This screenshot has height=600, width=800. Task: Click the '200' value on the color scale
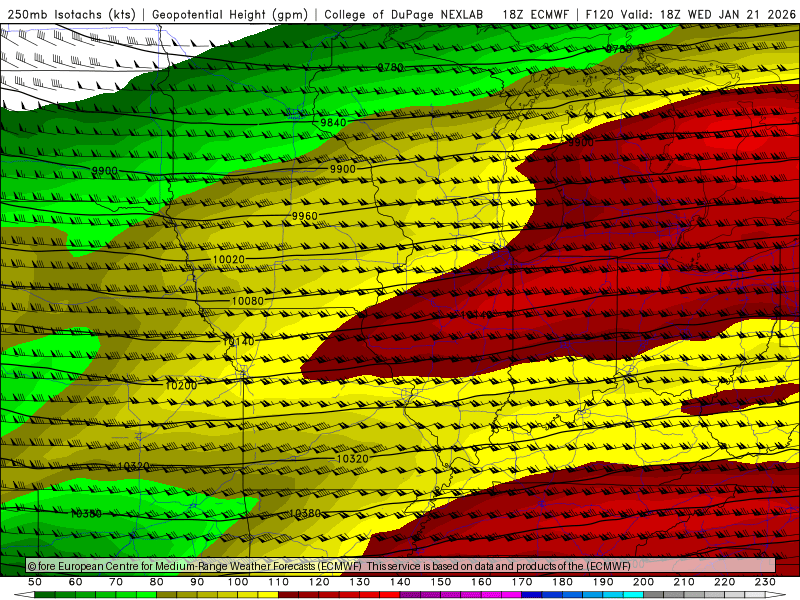pos(643,582)
